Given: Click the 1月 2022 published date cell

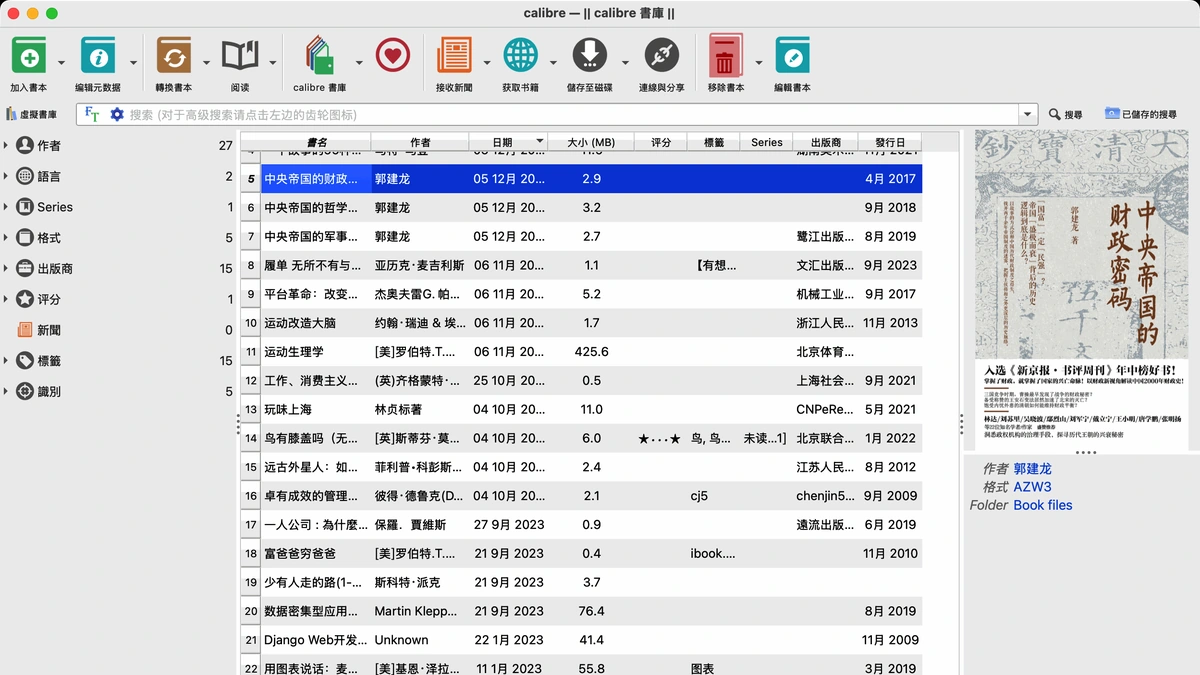Looking at the screenshot, I should (890, 438).
